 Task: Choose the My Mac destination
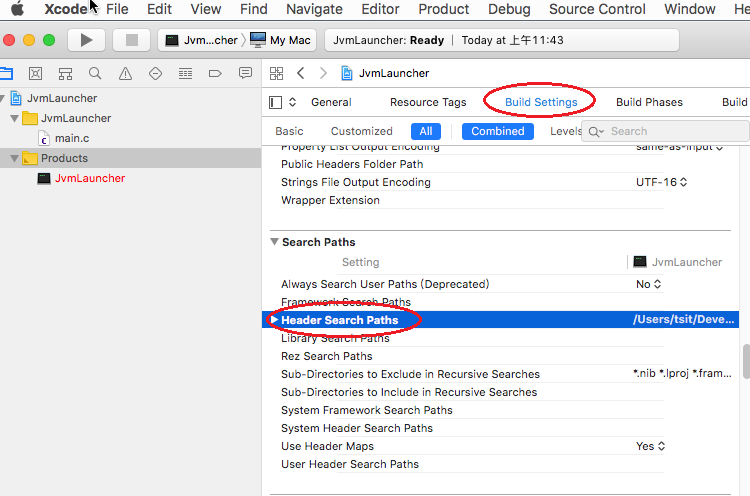pos(281,40)
